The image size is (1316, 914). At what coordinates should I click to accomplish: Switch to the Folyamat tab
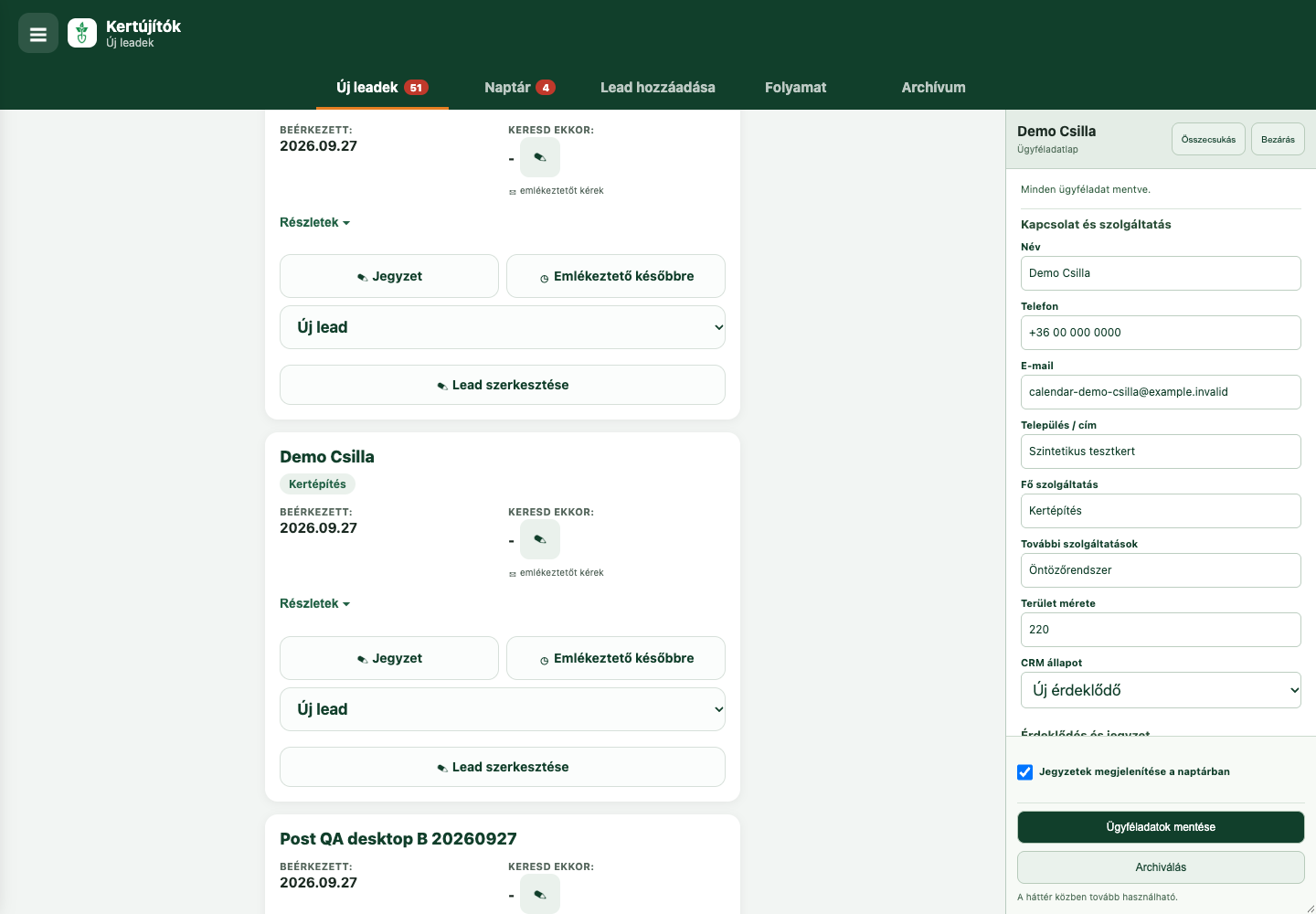795,88
